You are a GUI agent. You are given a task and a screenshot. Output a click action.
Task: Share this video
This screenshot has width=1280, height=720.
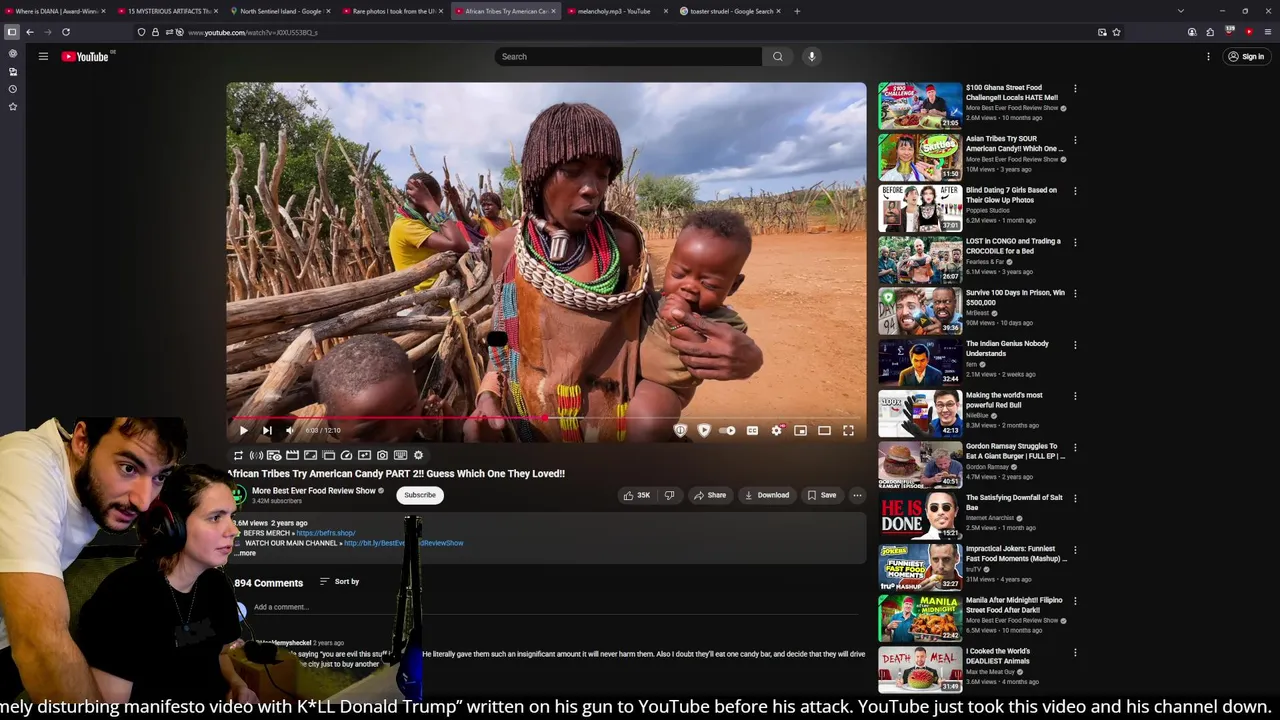(x=709, y=495)
